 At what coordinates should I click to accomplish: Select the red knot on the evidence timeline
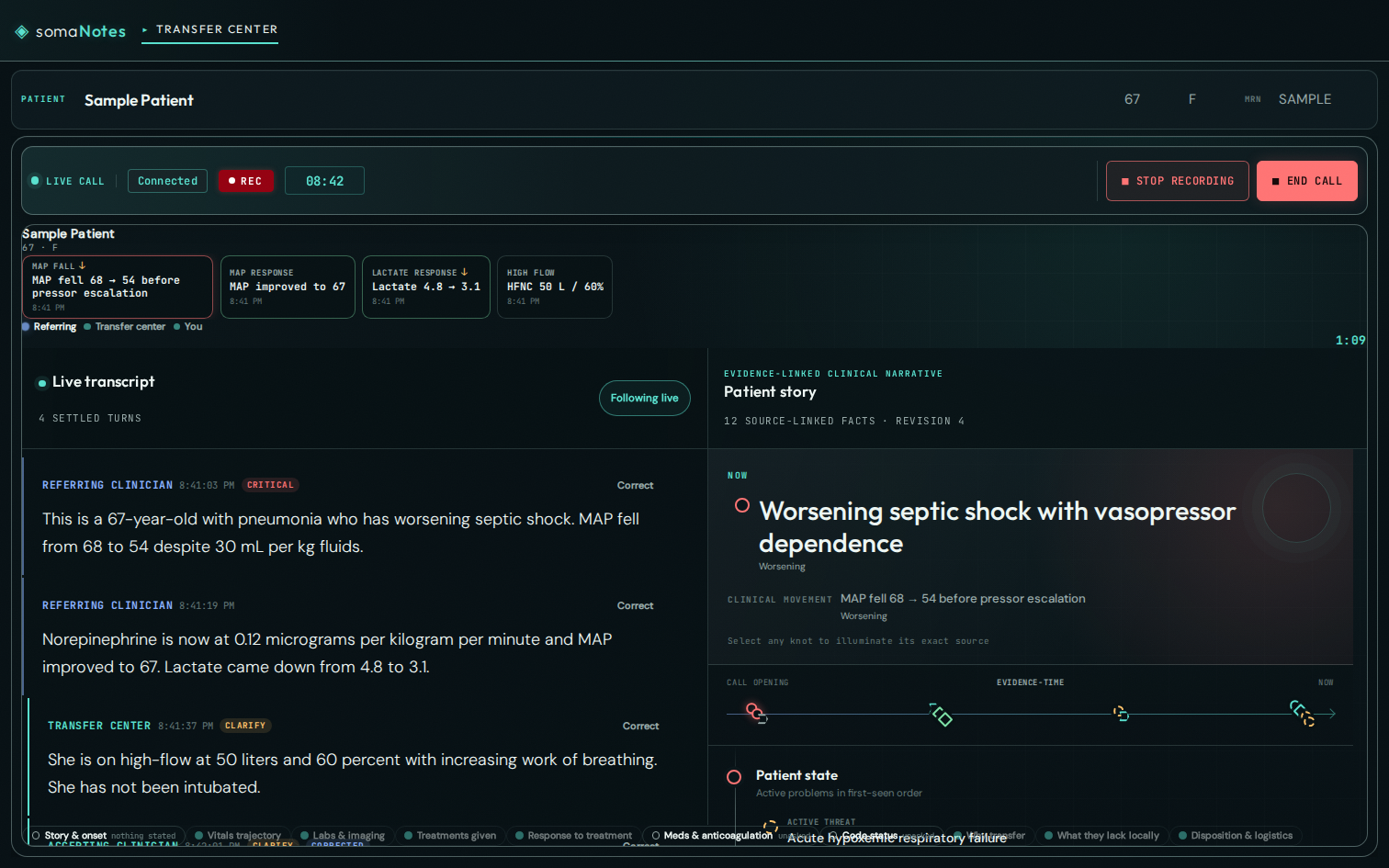(754, 712)
